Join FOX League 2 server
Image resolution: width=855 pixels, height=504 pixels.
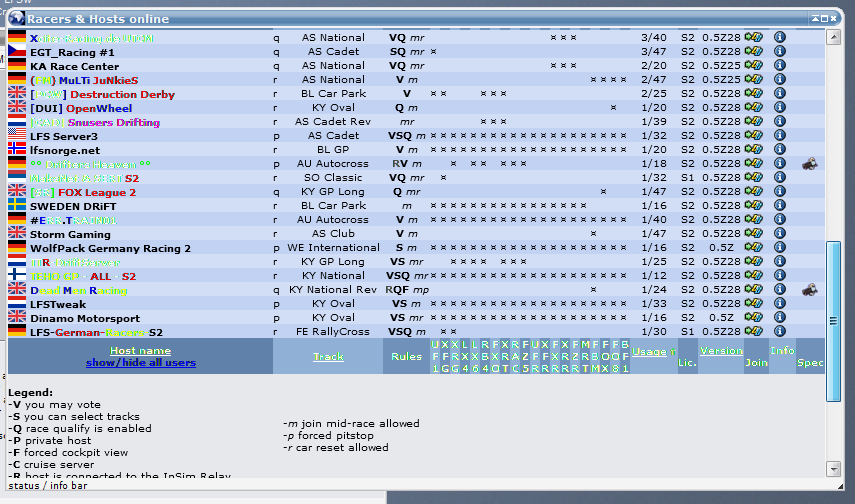coord(754,191)
